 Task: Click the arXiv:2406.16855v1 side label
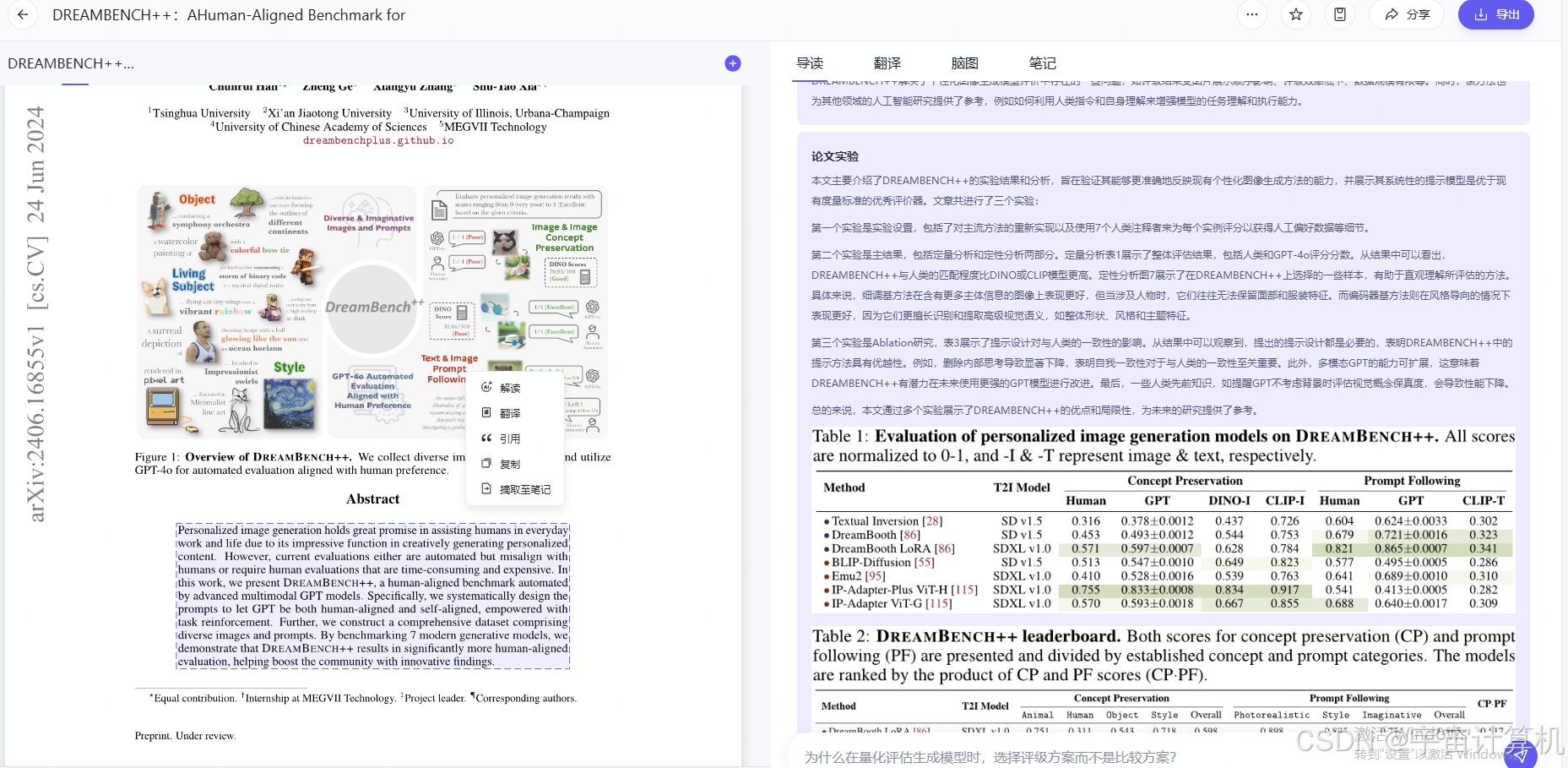click(35, 314)
